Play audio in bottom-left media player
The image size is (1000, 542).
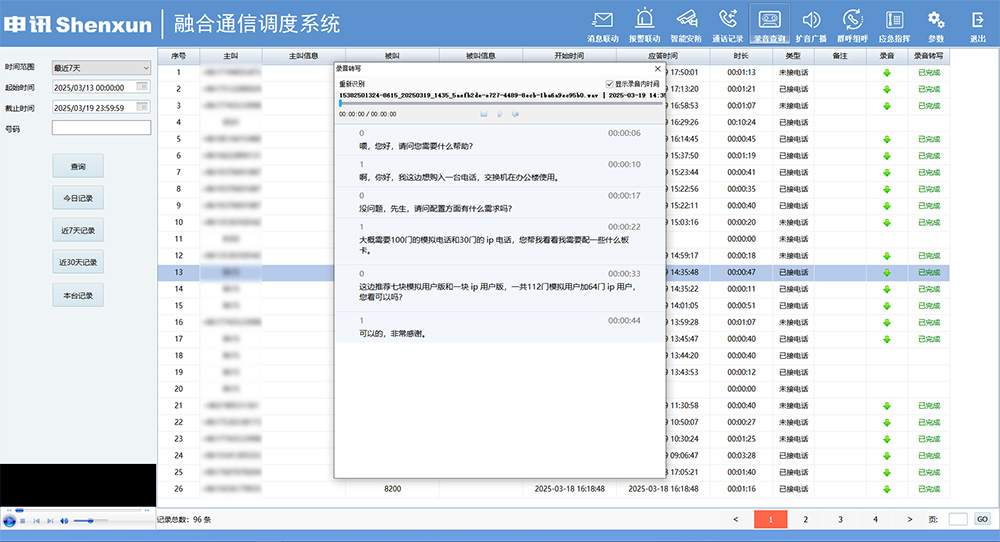(x=9, y=521)
